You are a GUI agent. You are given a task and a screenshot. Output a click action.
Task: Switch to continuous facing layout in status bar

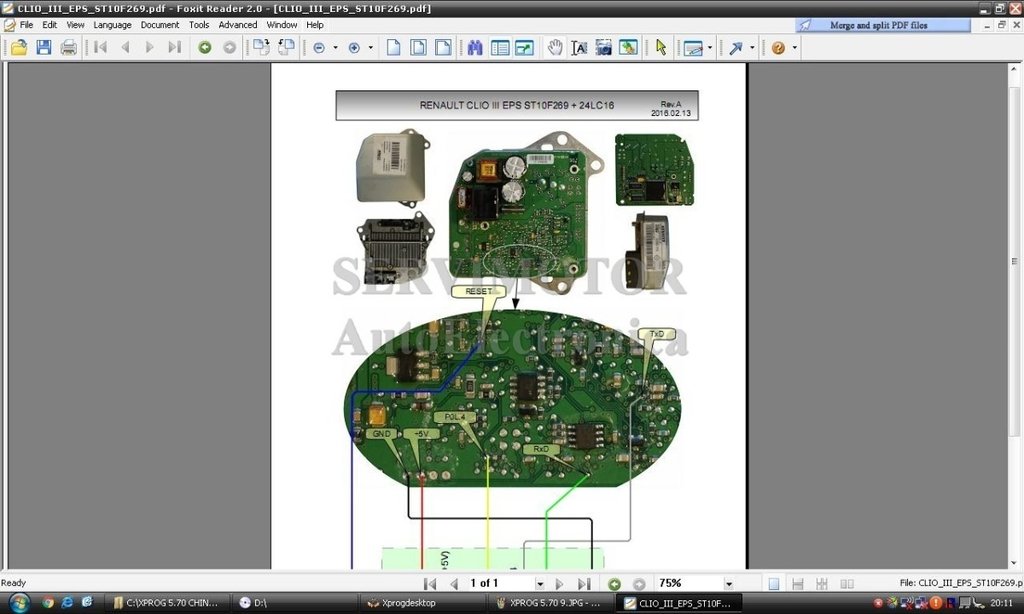pyautogui.click(x=822, y=583)
